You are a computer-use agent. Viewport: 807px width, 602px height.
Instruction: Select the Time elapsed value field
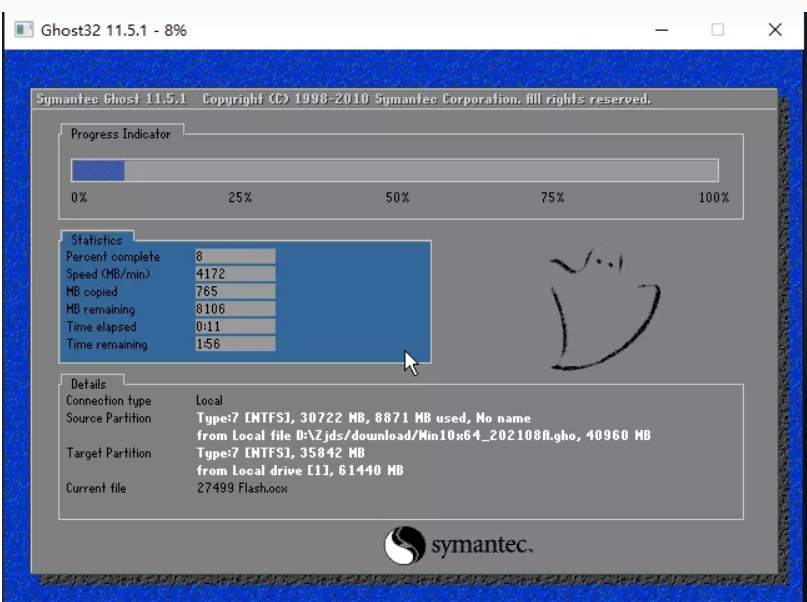pos(235,327)
